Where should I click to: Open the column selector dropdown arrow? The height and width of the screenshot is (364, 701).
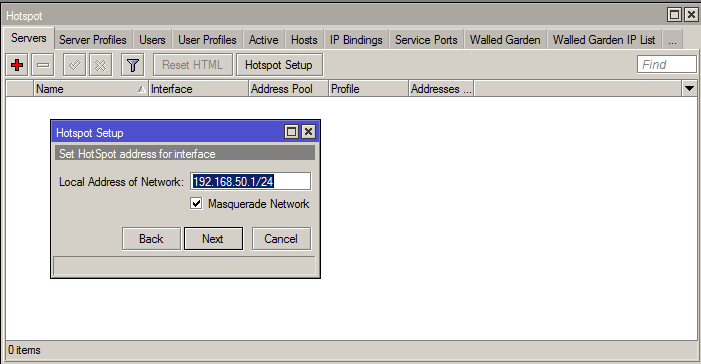pos(689,89)
